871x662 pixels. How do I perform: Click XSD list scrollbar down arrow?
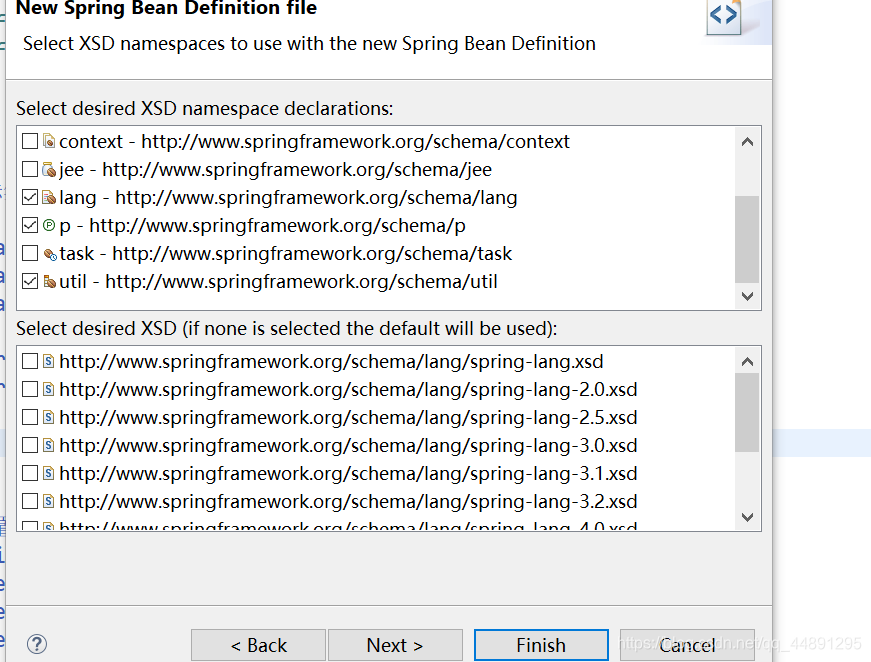click(x=747, y=517)
